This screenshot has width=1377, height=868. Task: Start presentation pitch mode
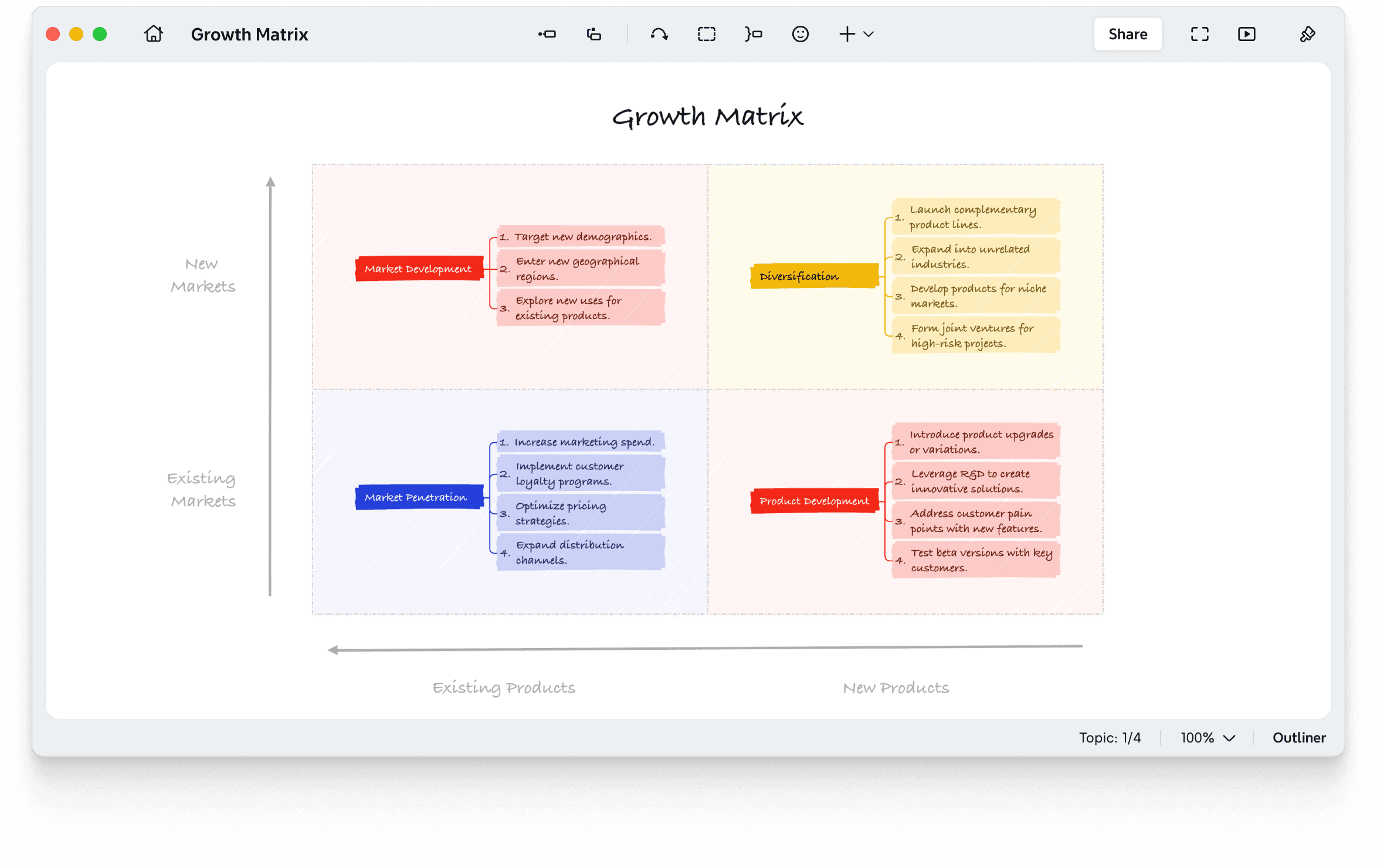(x=1247, y=34)
